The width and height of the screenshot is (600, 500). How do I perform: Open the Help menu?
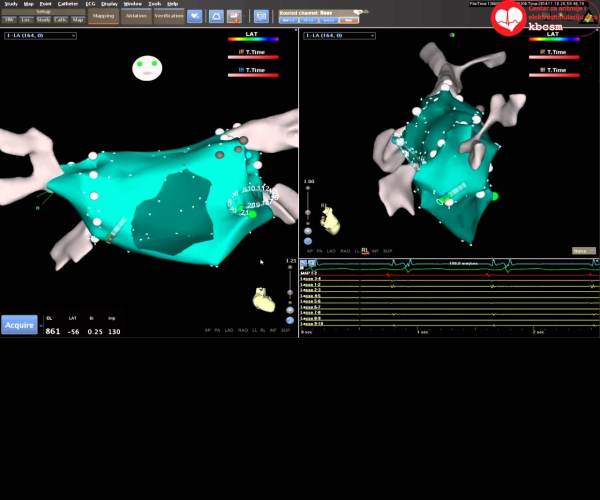tap(173, 4)
